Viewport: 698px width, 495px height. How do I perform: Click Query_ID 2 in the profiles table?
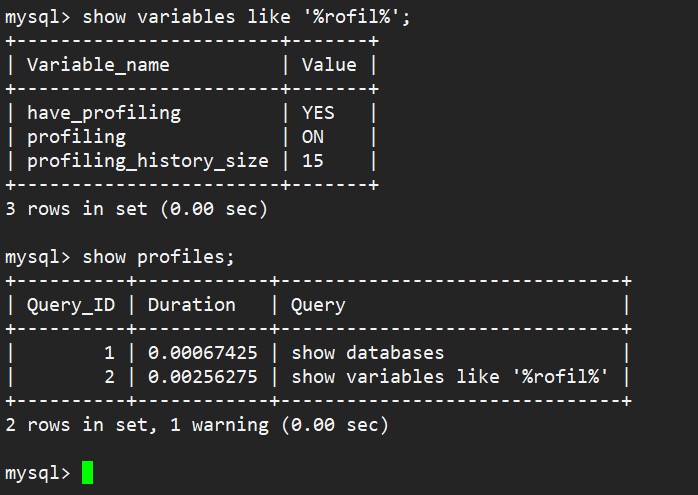[x=109, y=377]
